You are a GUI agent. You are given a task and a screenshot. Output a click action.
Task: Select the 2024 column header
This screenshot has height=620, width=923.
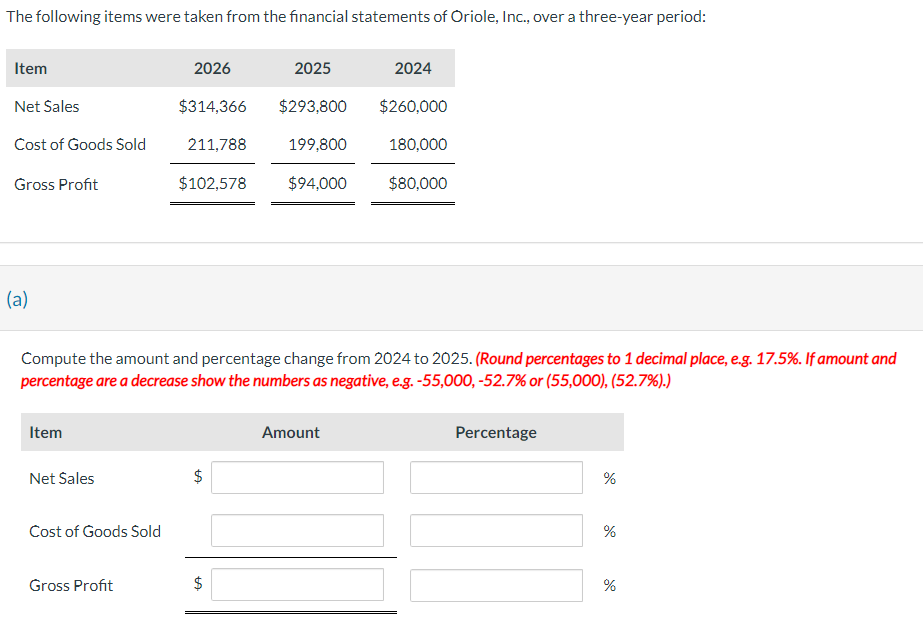tap(412, 68)
